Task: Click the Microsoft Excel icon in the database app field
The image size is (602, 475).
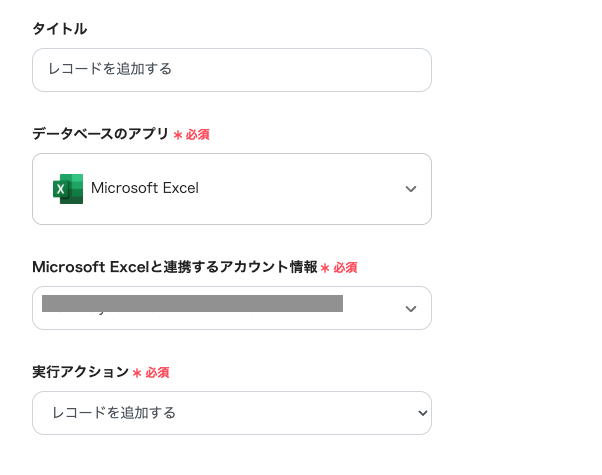Action: click(68, 188)
